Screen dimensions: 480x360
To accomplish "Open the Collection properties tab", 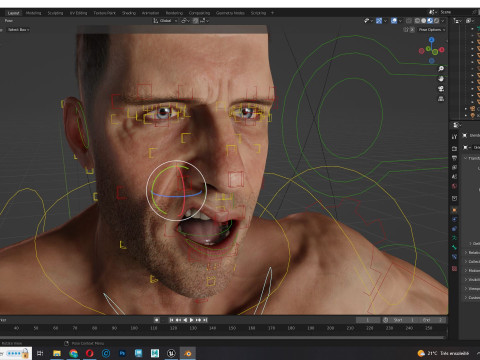I will coord(454,198).
